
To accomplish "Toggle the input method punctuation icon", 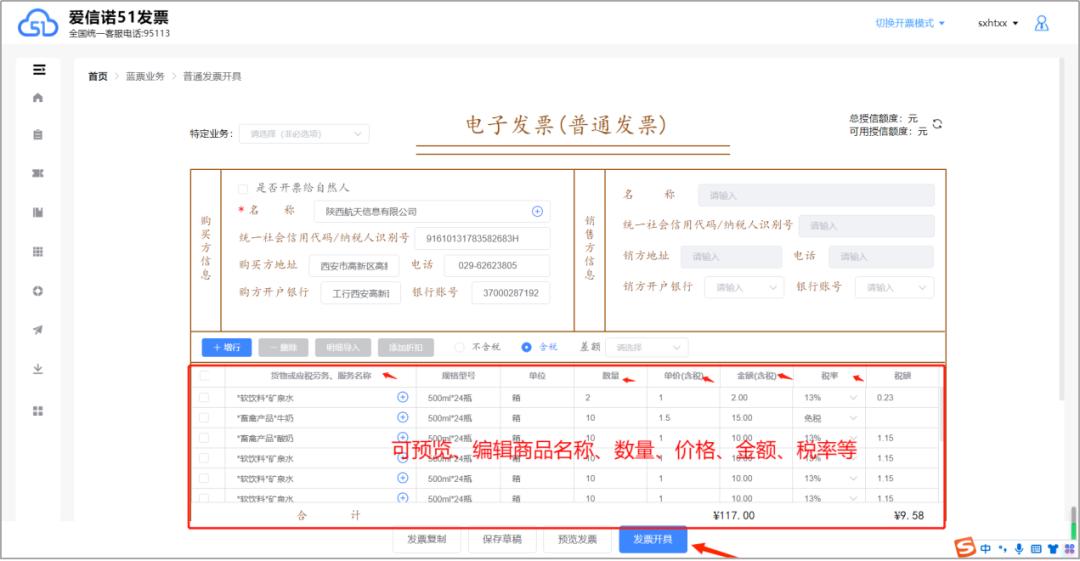I will tap(1003, 549).
